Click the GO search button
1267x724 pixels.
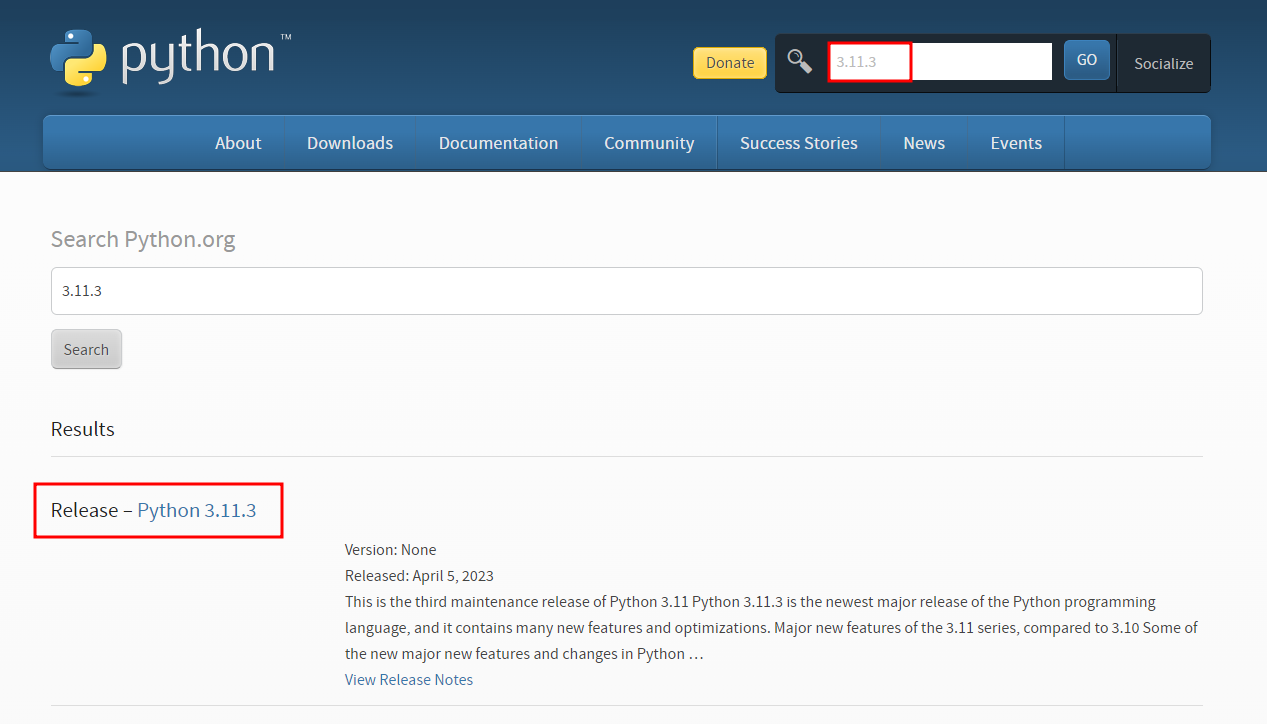click(x=1087, y=60)
